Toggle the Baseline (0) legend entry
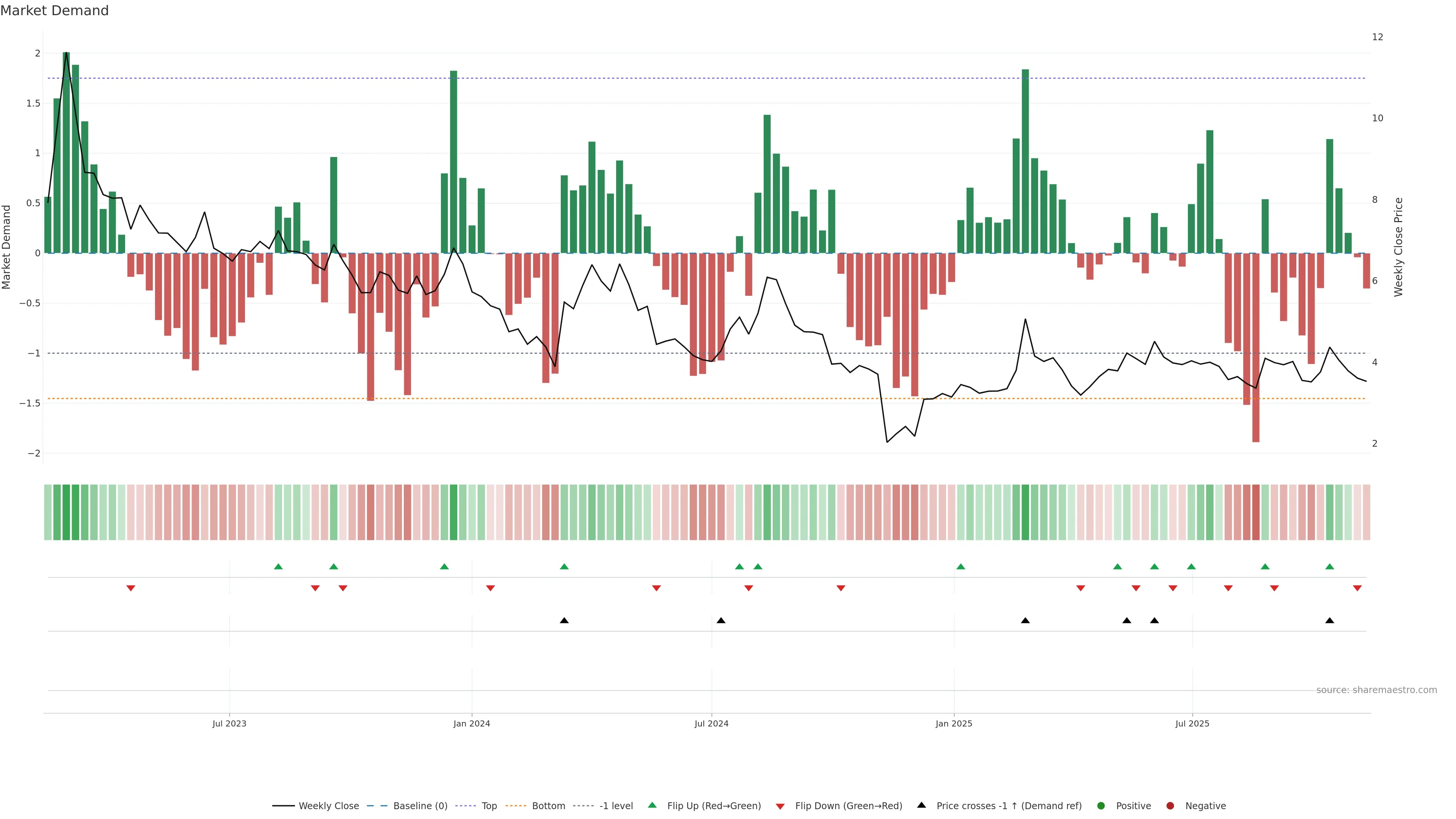Viewport: 1456px width, 819px height. click(x=420, y=805)
